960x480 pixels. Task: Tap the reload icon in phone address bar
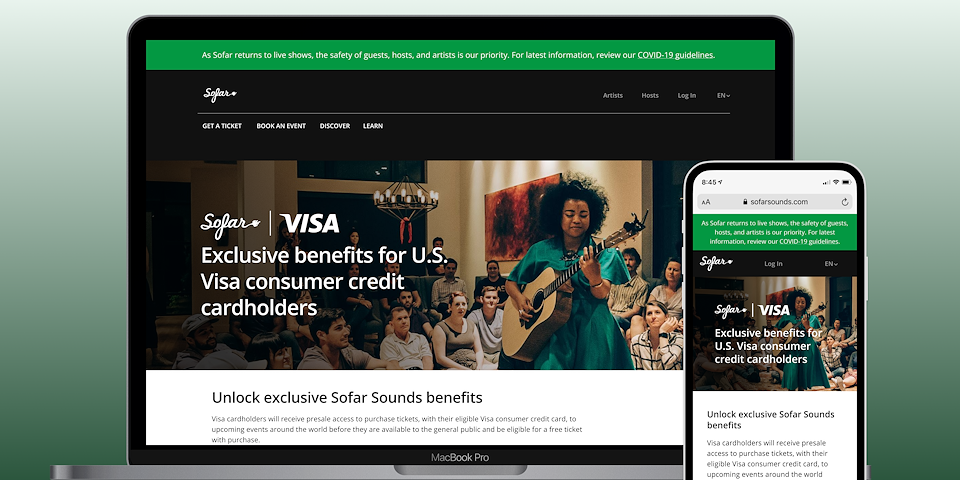tap(845, 202)
